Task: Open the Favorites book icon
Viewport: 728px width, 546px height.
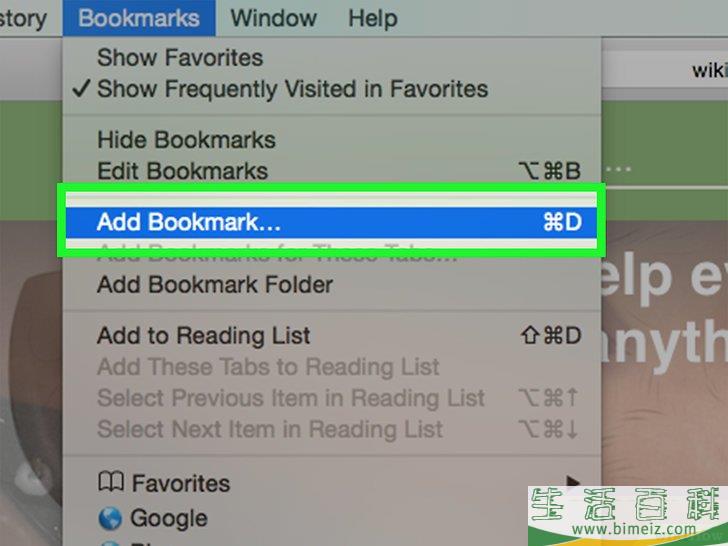Action: coord(110,482)
